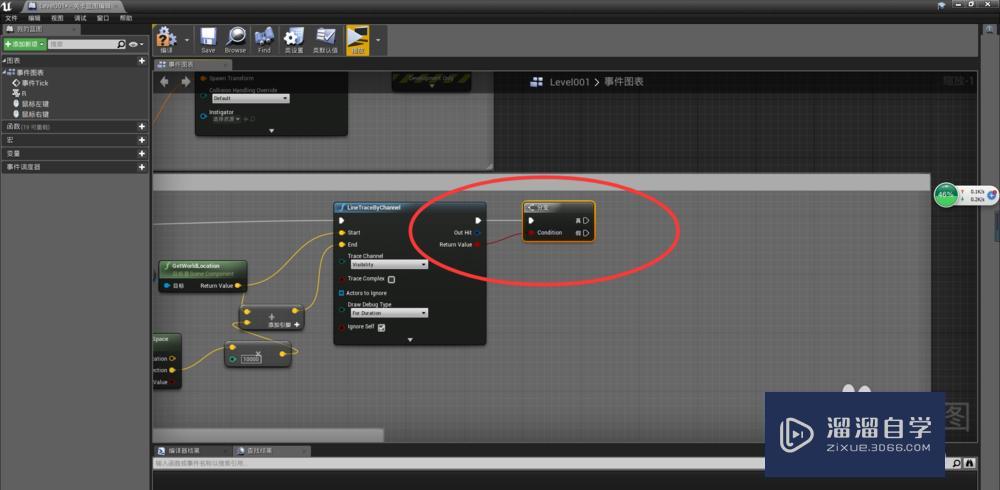
Task: Click the graph navigate forward arrow
Action: [x=186, y=82]
